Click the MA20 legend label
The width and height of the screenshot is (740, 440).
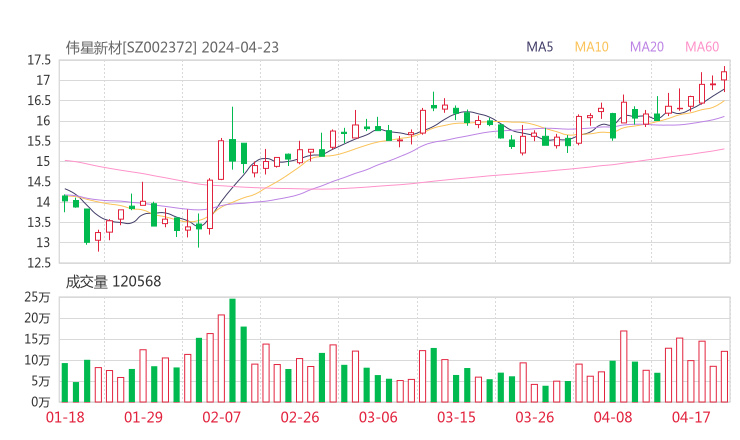point(647,47)
